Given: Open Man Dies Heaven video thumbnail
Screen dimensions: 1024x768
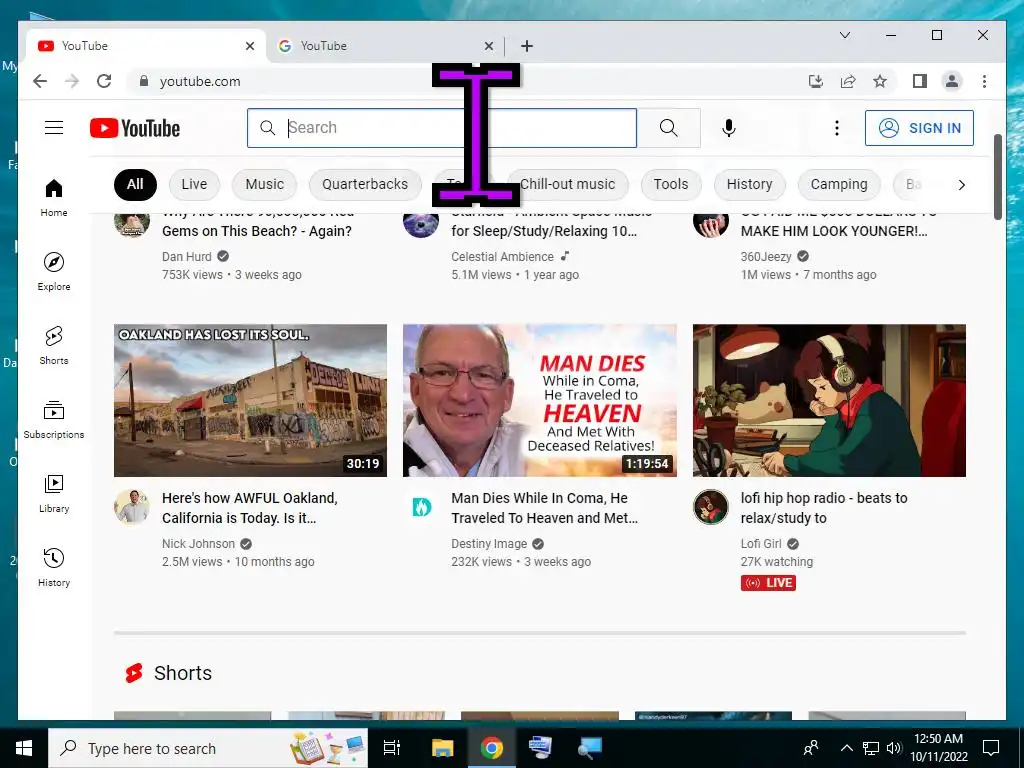Looking at the screenshot, I should pyautogui.click(x=539, y=400).
